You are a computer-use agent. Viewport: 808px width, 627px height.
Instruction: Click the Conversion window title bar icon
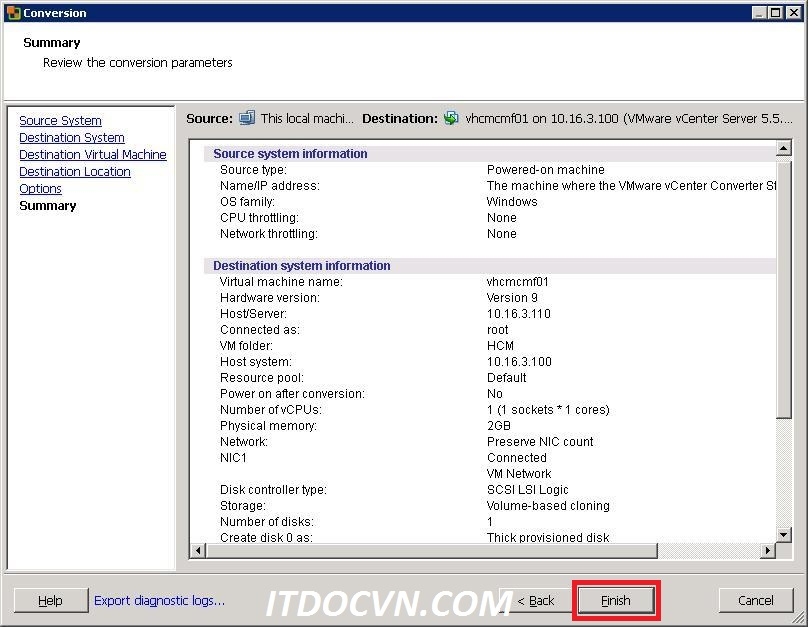point(13,13)
